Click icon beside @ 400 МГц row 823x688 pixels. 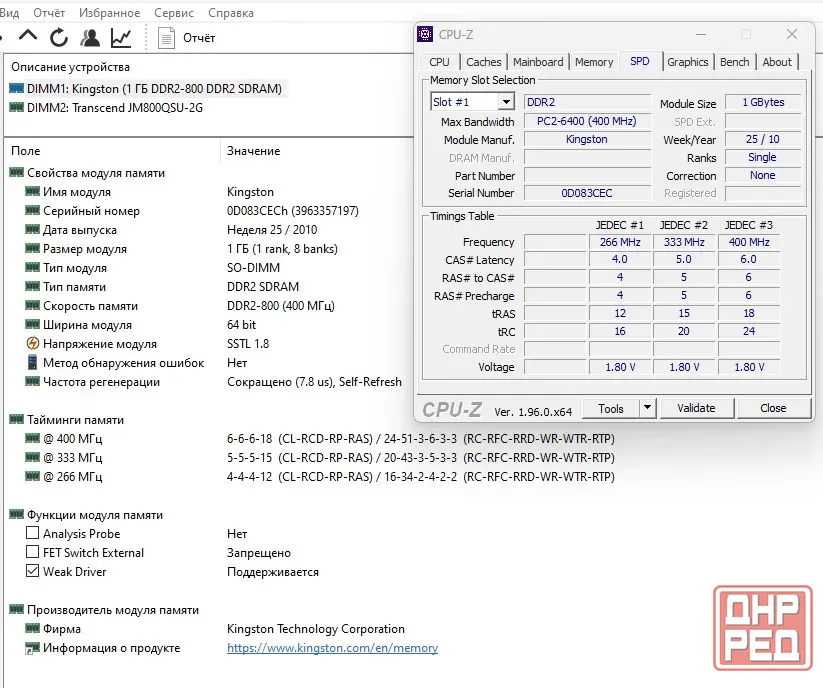pyautogui.click(x=33, y=438)
